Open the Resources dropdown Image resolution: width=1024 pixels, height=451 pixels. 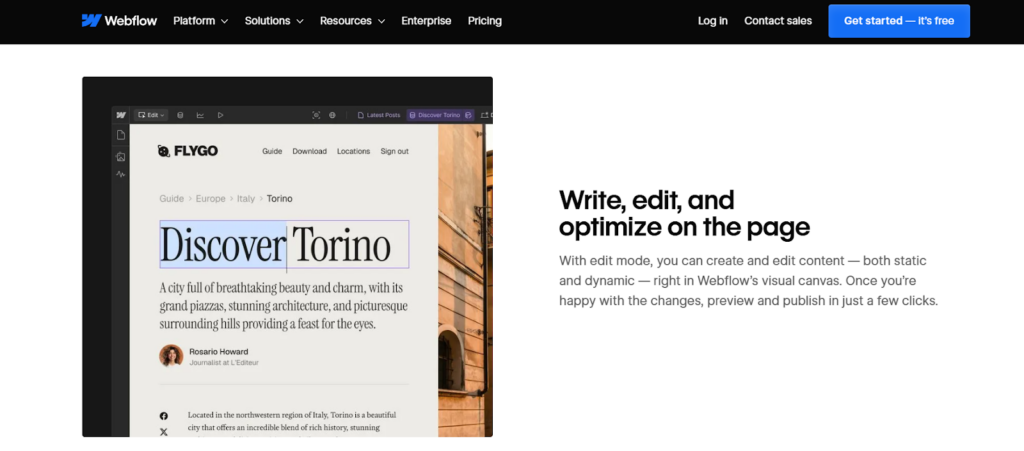point(353,21)
